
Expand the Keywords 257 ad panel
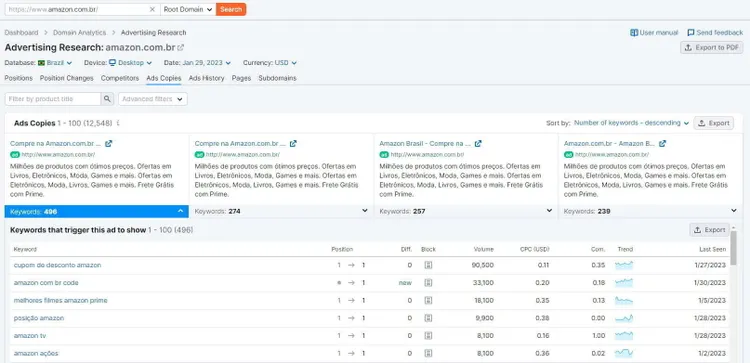pos(466,211)
